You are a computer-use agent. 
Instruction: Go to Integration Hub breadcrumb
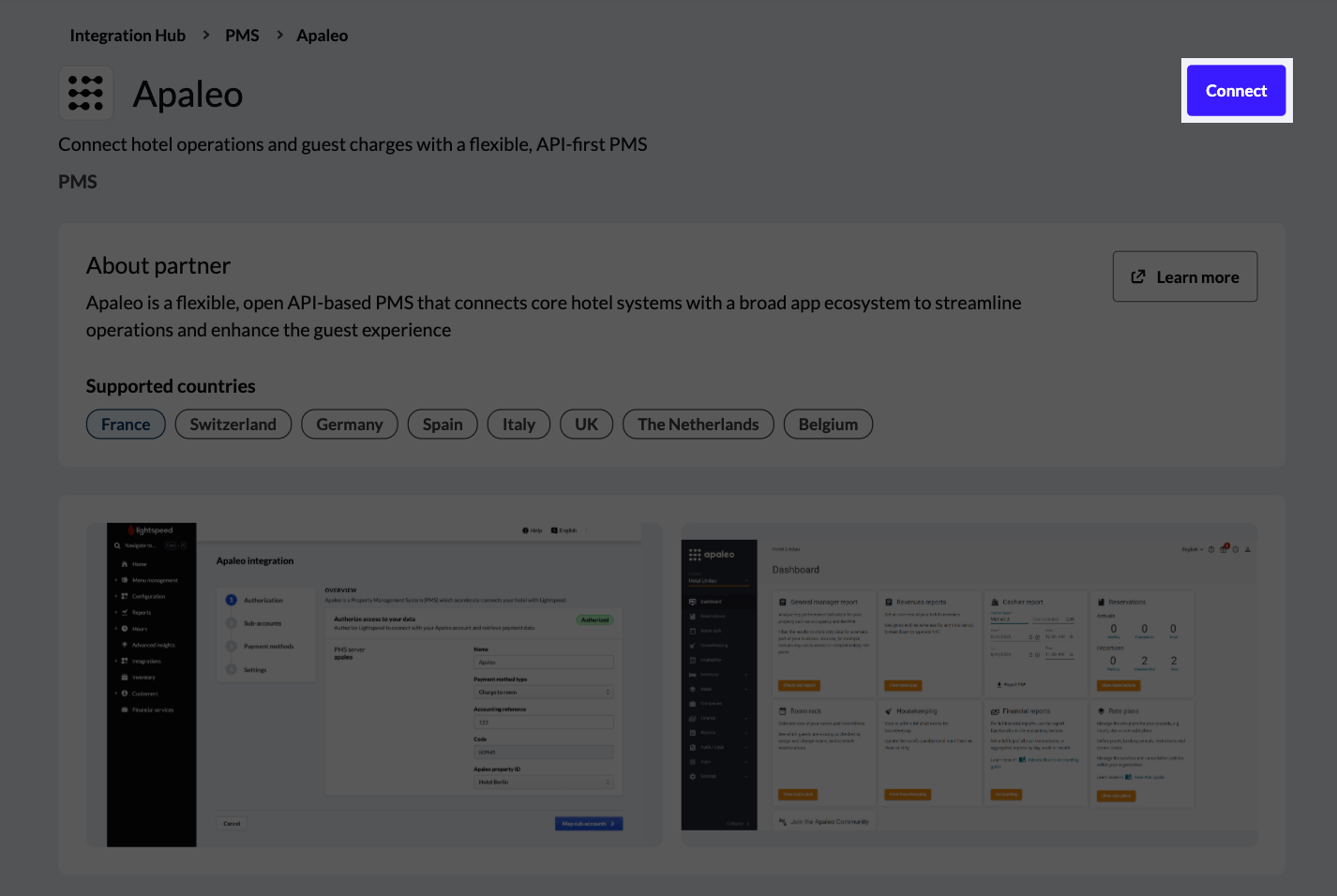coord(128,36)
